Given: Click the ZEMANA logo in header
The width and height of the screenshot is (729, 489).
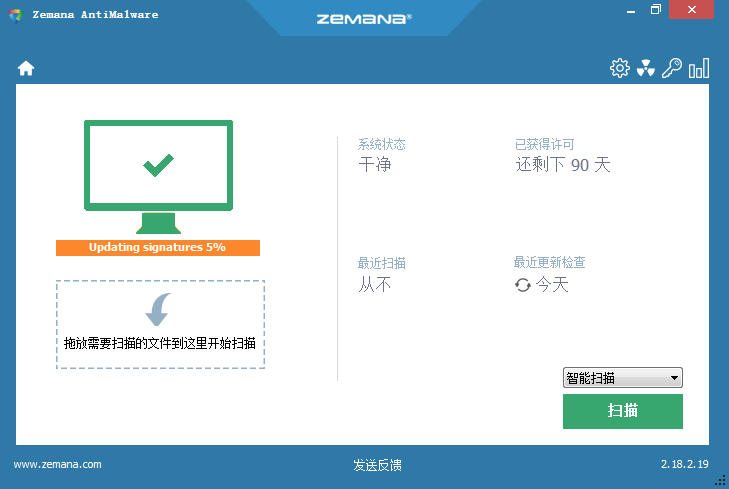Looking at the screenshot, I should pos(364,19).
